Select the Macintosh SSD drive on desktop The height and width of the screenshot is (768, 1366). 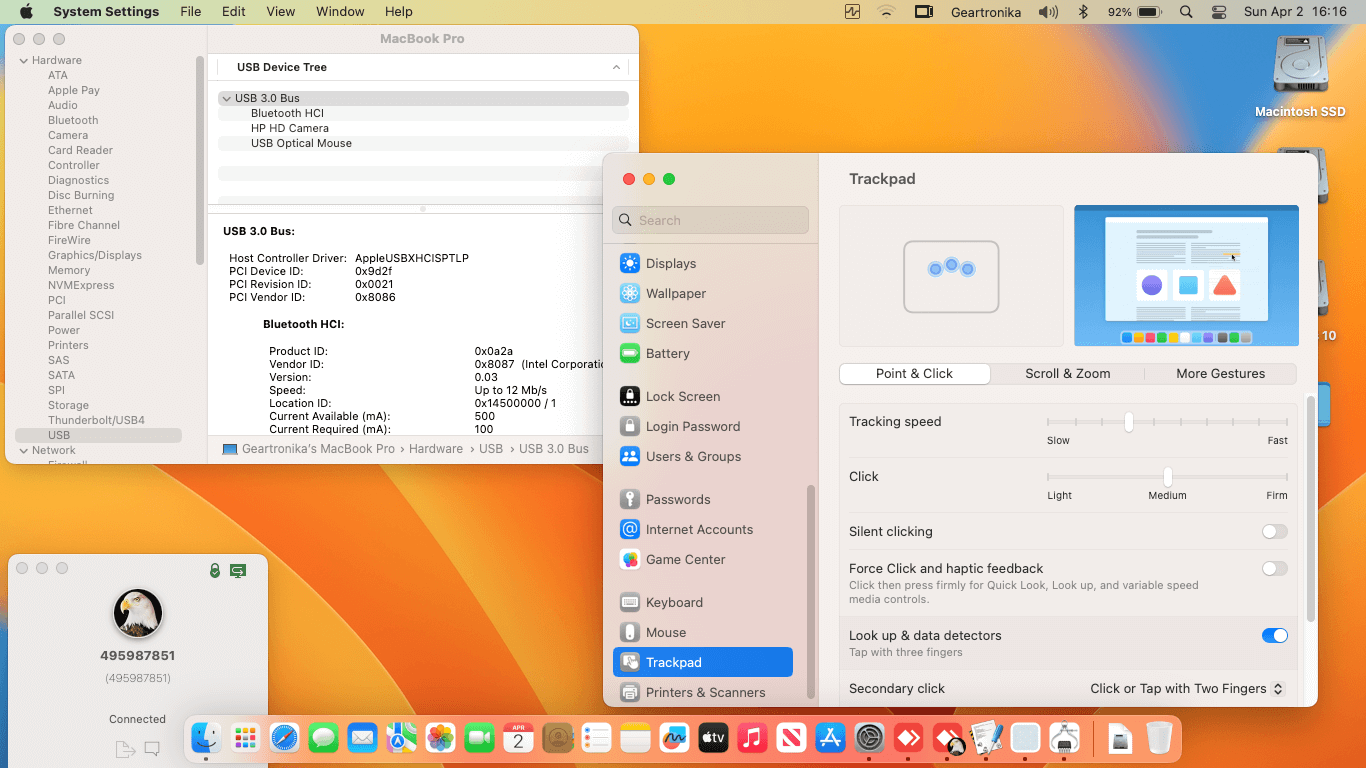point(1300,76)
